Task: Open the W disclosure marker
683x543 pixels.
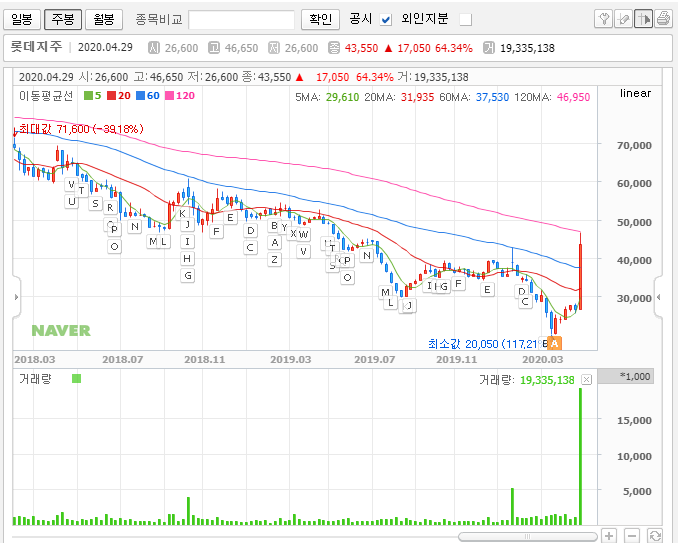Action: [x=304, y=234]
